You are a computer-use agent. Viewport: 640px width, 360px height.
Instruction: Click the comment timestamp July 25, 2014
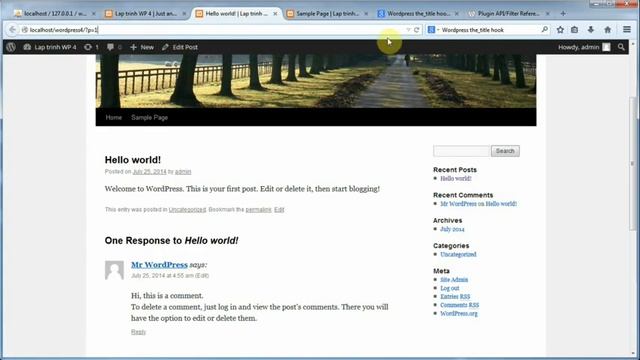pos(162,276)
